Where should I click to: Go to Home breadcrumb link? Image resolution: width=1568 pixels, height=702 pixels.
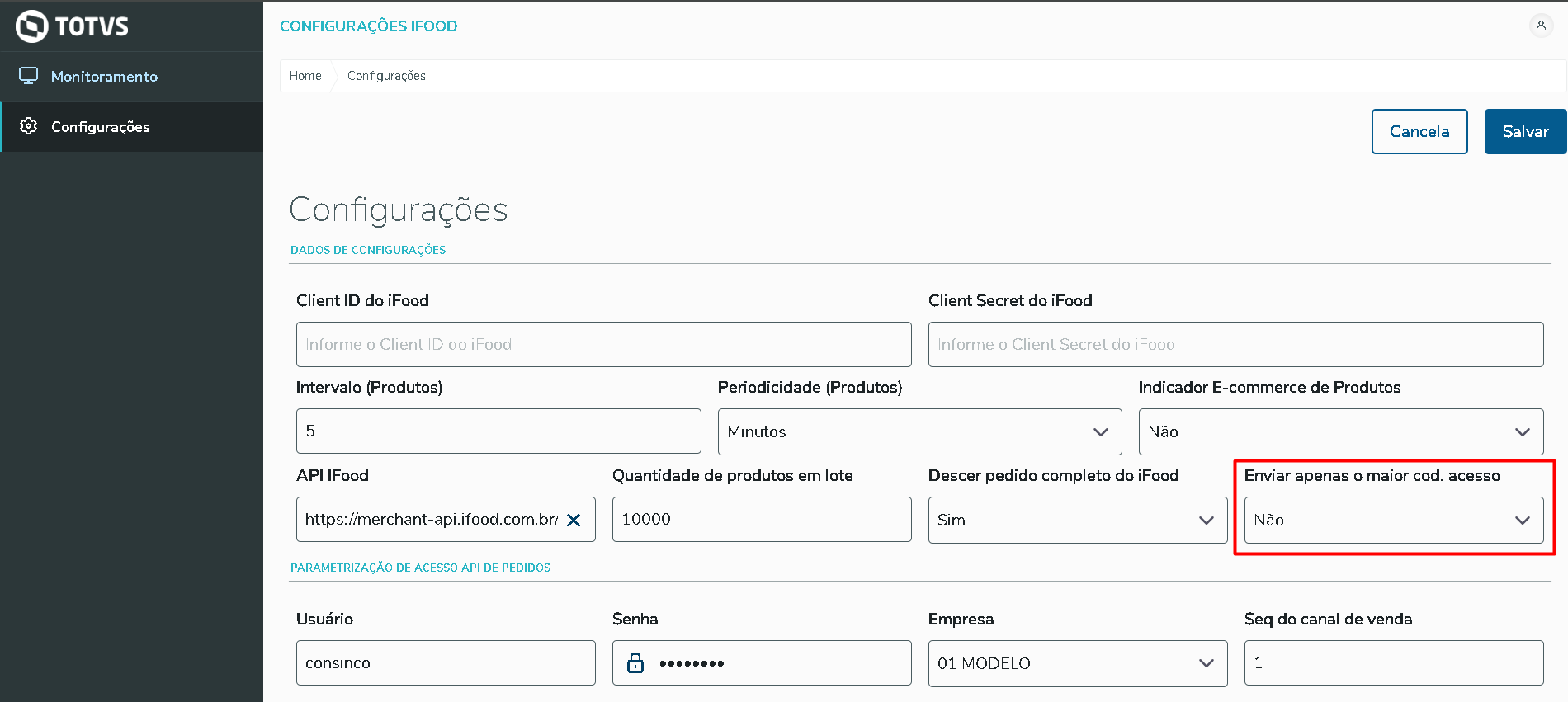point(305,76)
